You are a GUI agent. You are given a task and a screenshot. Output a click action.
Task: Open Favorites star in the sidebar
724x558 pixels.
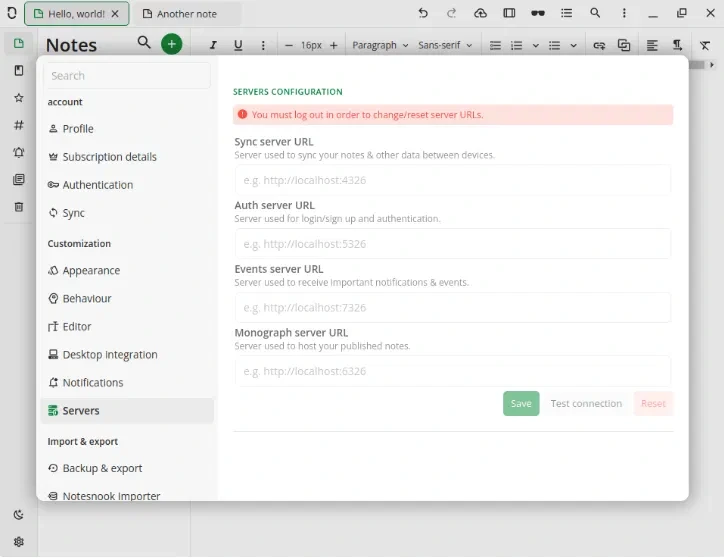pos(18,98)
